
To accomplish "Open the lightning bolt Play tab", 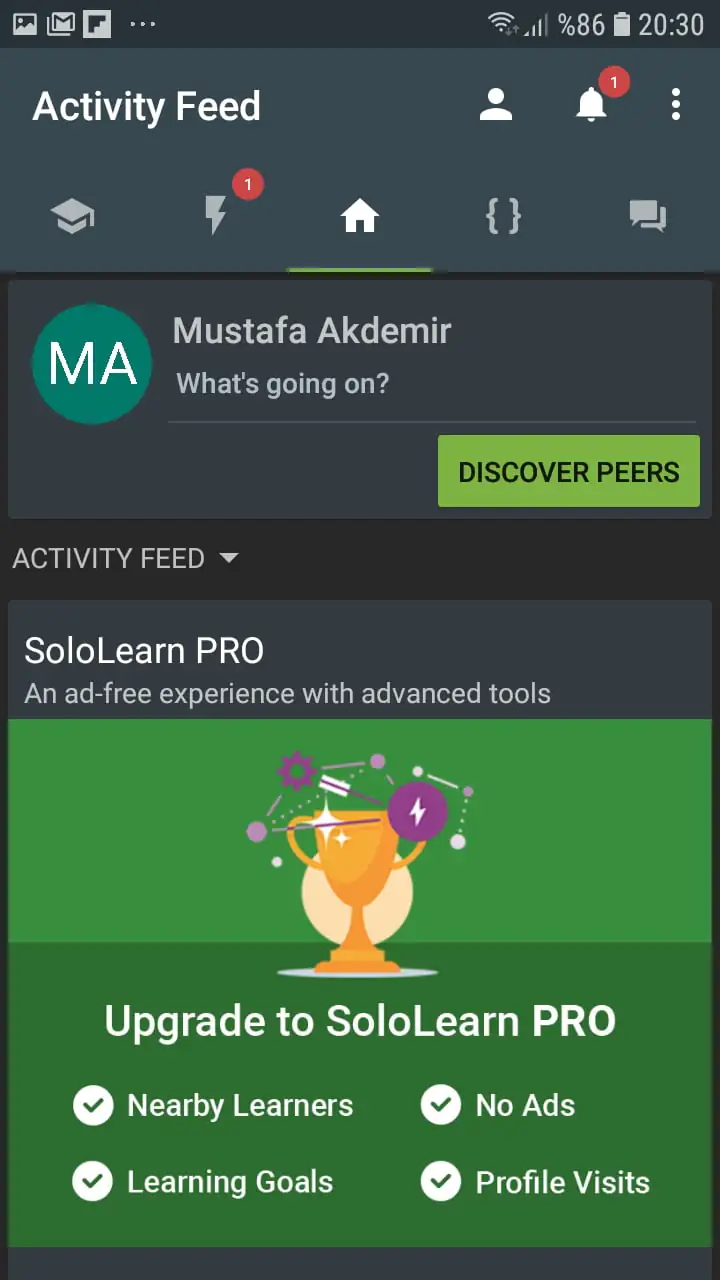I will [215, 215].
